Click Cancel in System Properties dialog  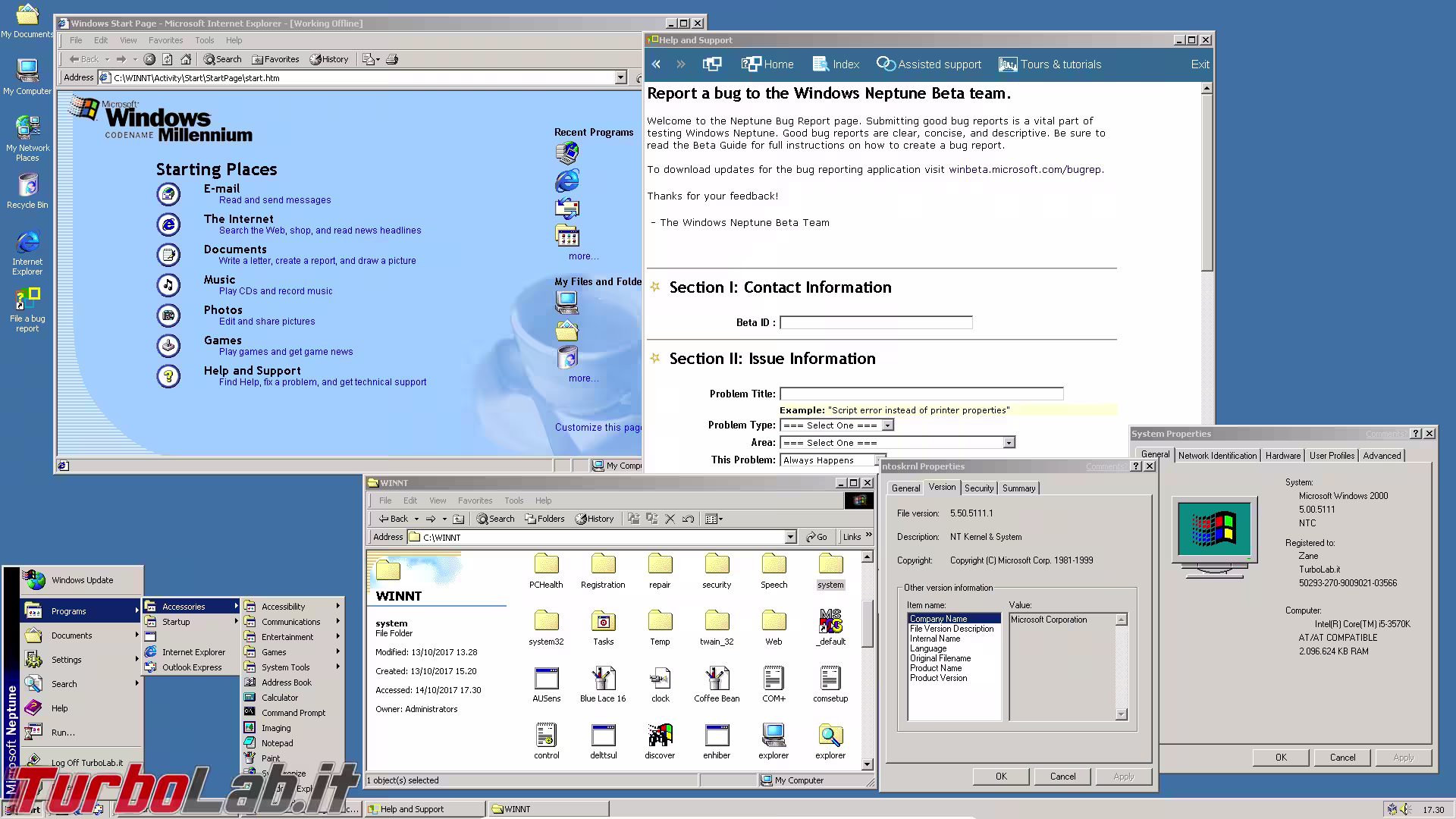point(1342,758)
